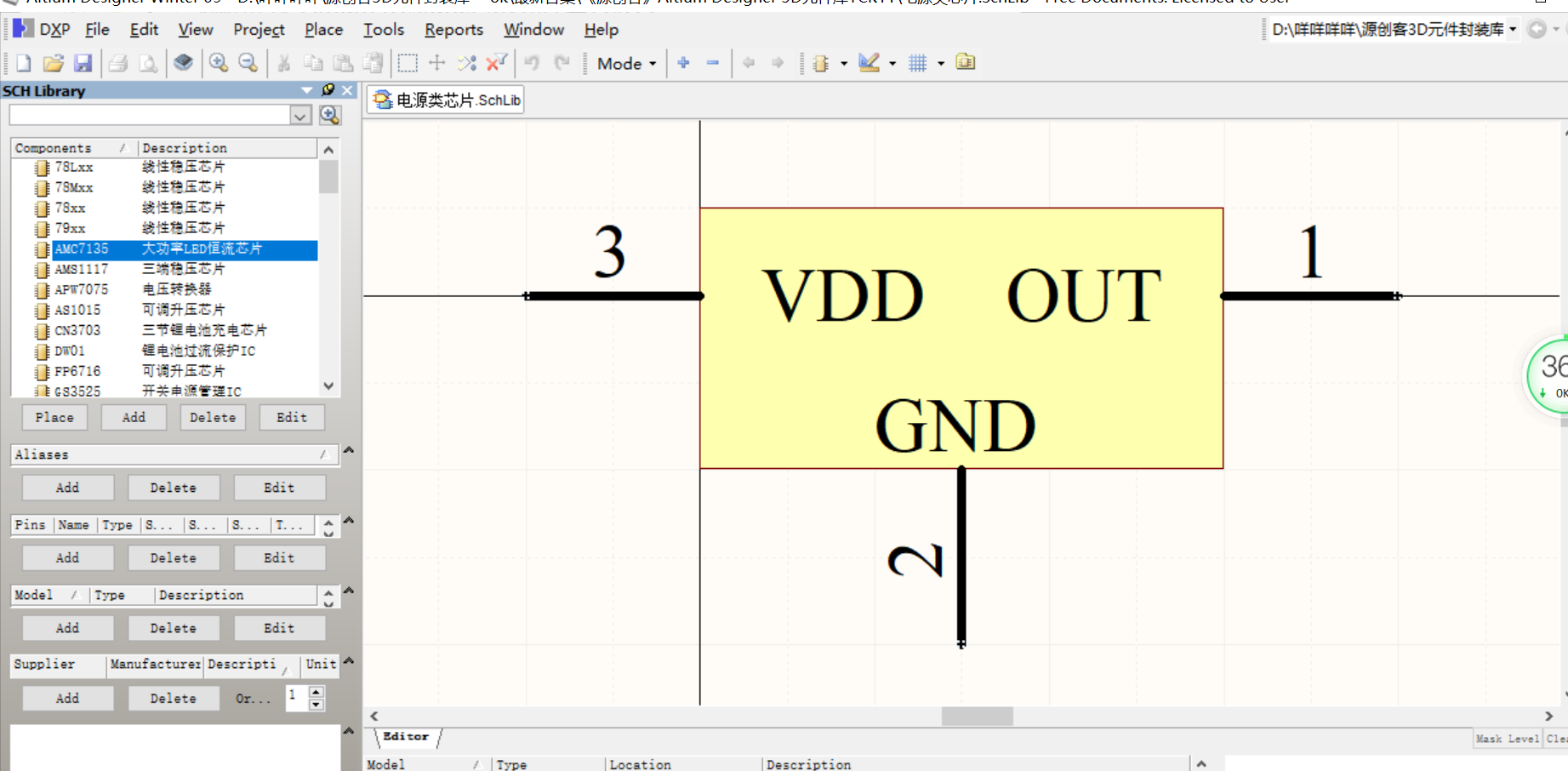The height and width of the screenshot is (771, 1568).
Task: Click the search icon beside the library filter
Action: point(330,115)
